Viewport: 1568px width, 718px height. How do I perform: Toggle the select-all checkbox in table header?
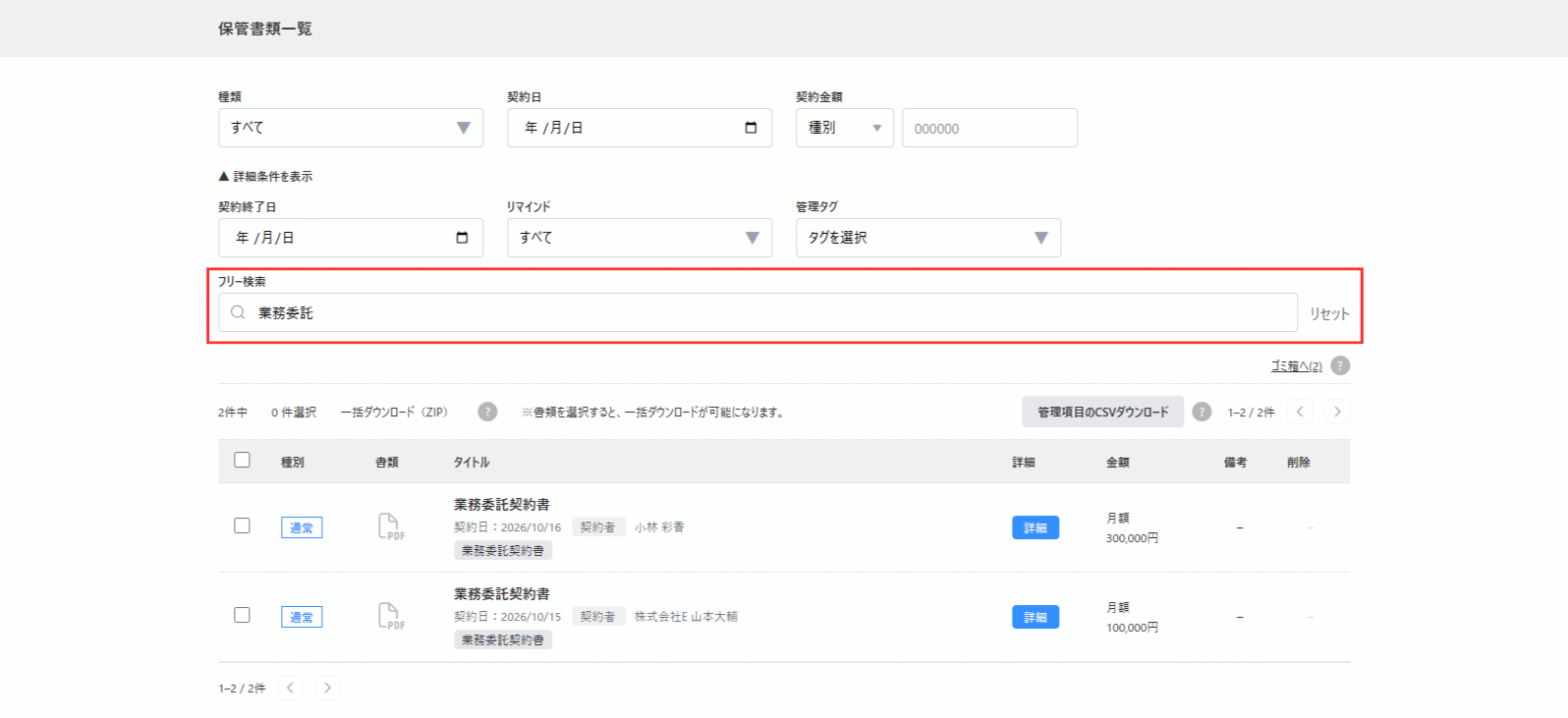point(242,460)
